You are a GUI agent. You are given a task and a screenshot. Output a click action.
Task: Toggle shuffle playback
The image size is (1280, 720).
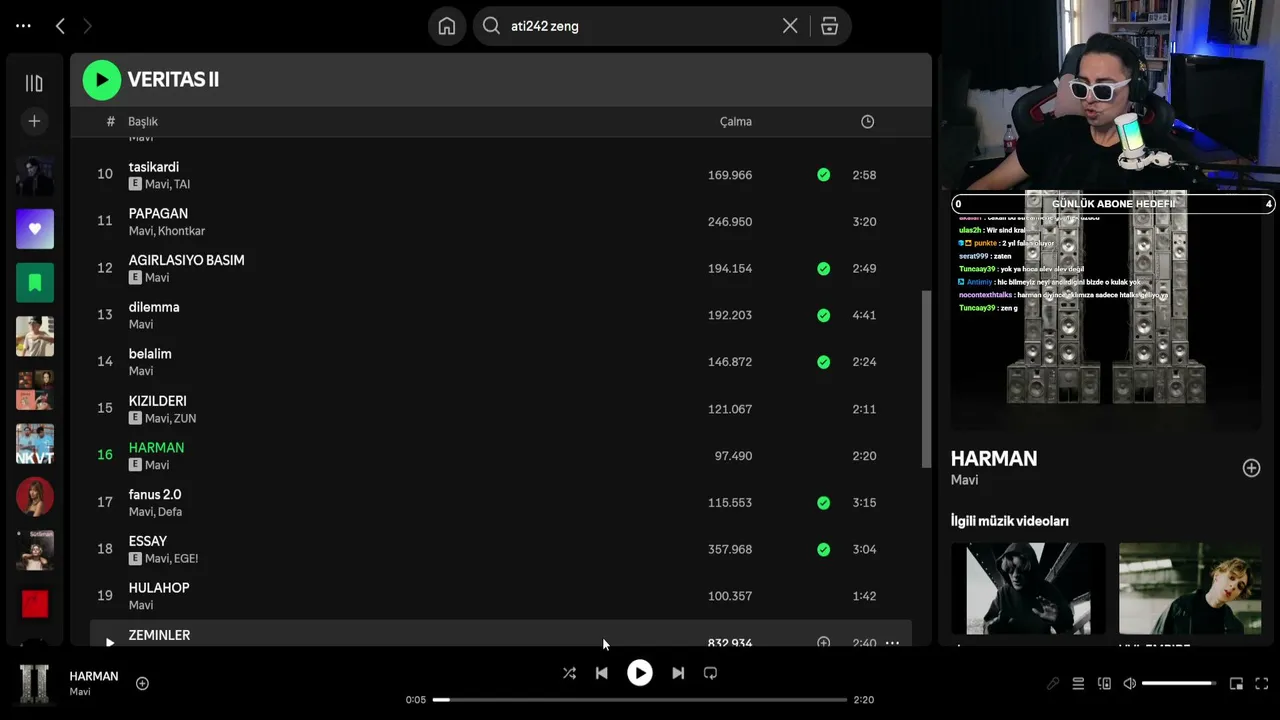pos(569,673)
